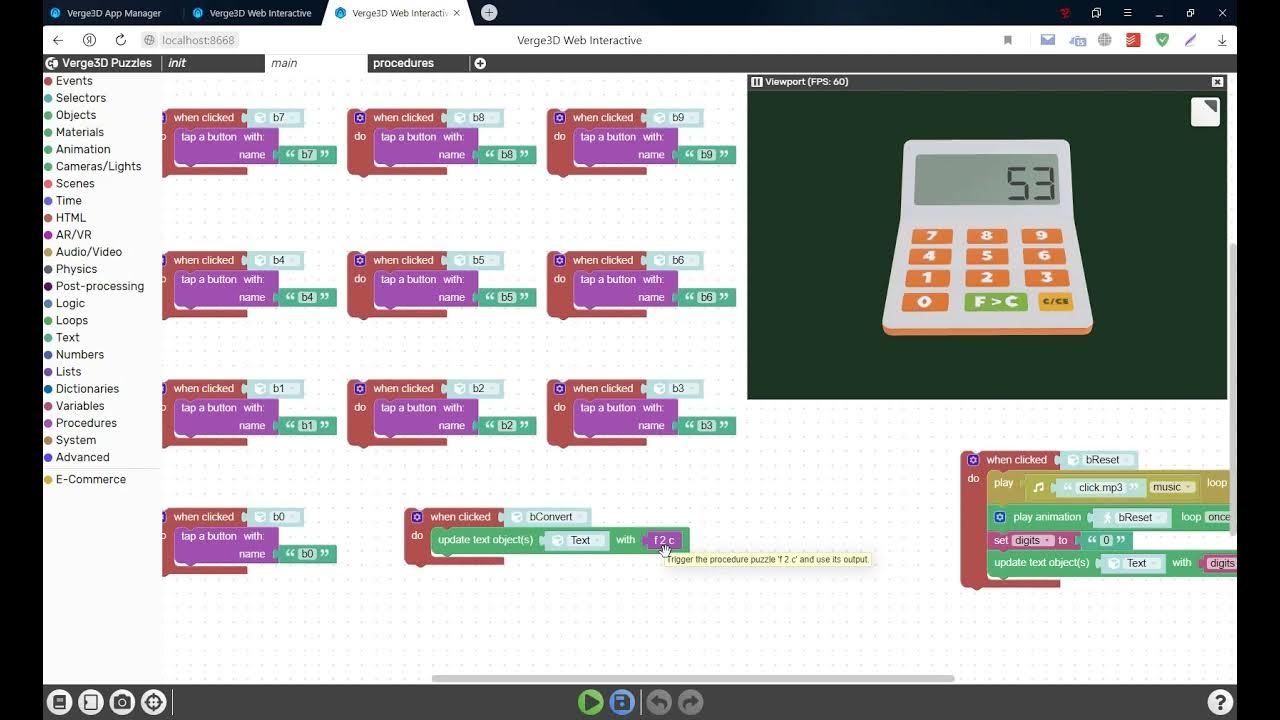Toggle the Viewport panel pause icon
Screen dimensions: 1280x720
click(x=757, y=82)
